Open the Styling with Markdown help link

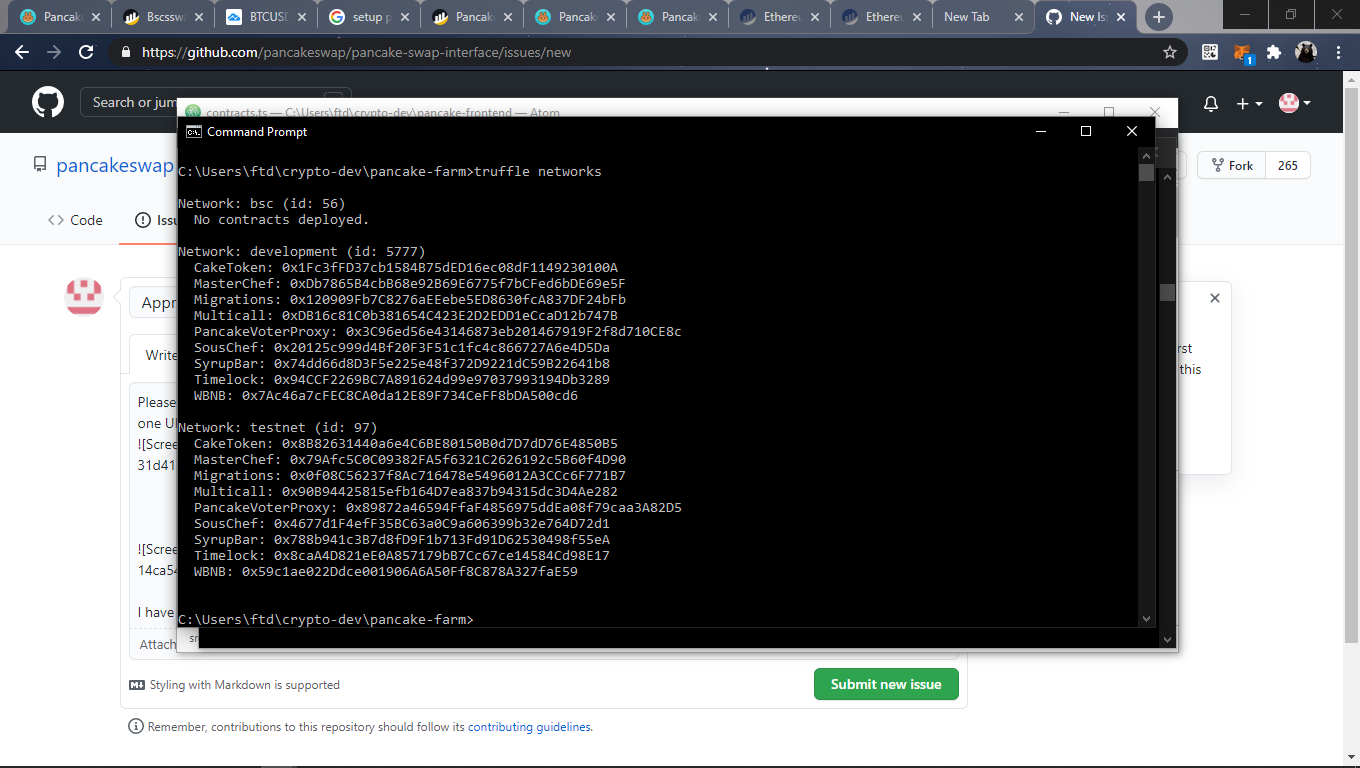[x=245, y=685]
